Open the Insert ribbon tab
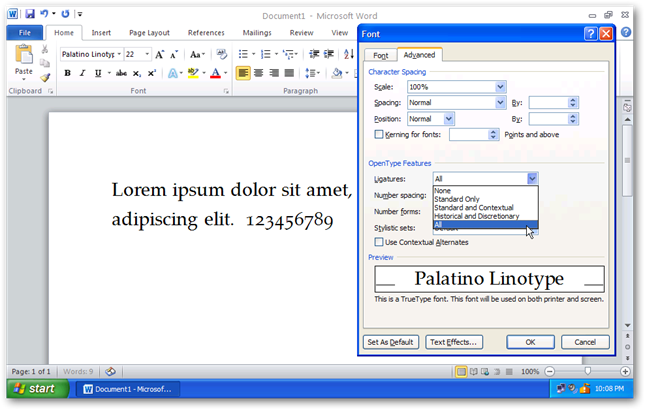The width and height of the screenshot is (645, 410). (x=101, y=32)
